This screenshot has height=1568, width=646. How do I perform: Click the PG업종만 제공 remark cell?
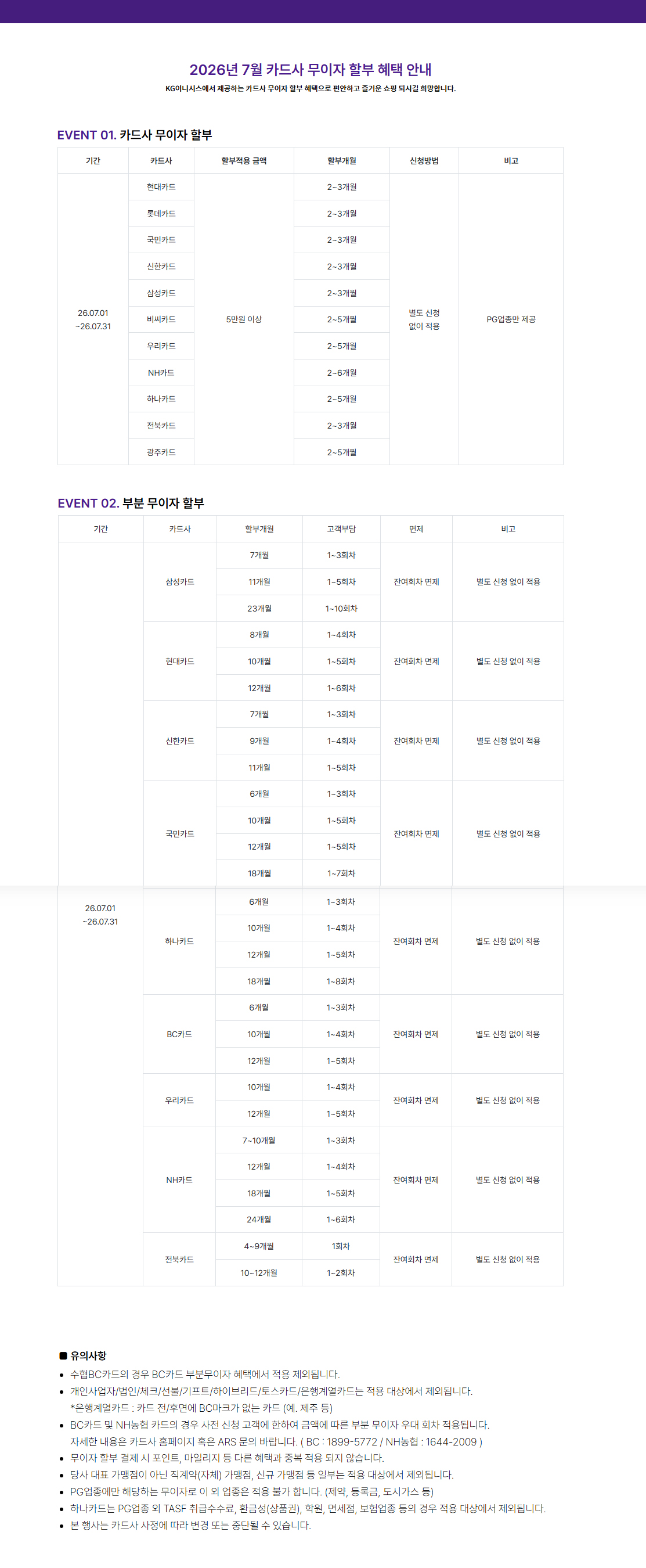click(x=511, y=319)
